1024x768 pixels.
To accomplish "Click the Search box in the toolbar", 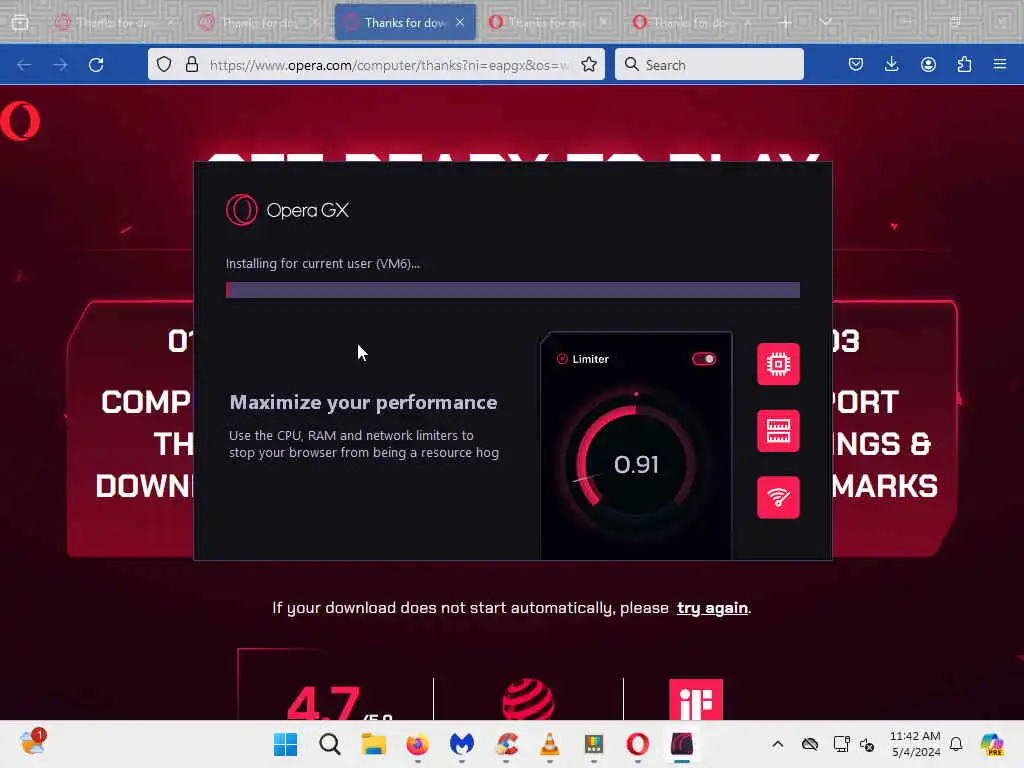I will (709, 64).
